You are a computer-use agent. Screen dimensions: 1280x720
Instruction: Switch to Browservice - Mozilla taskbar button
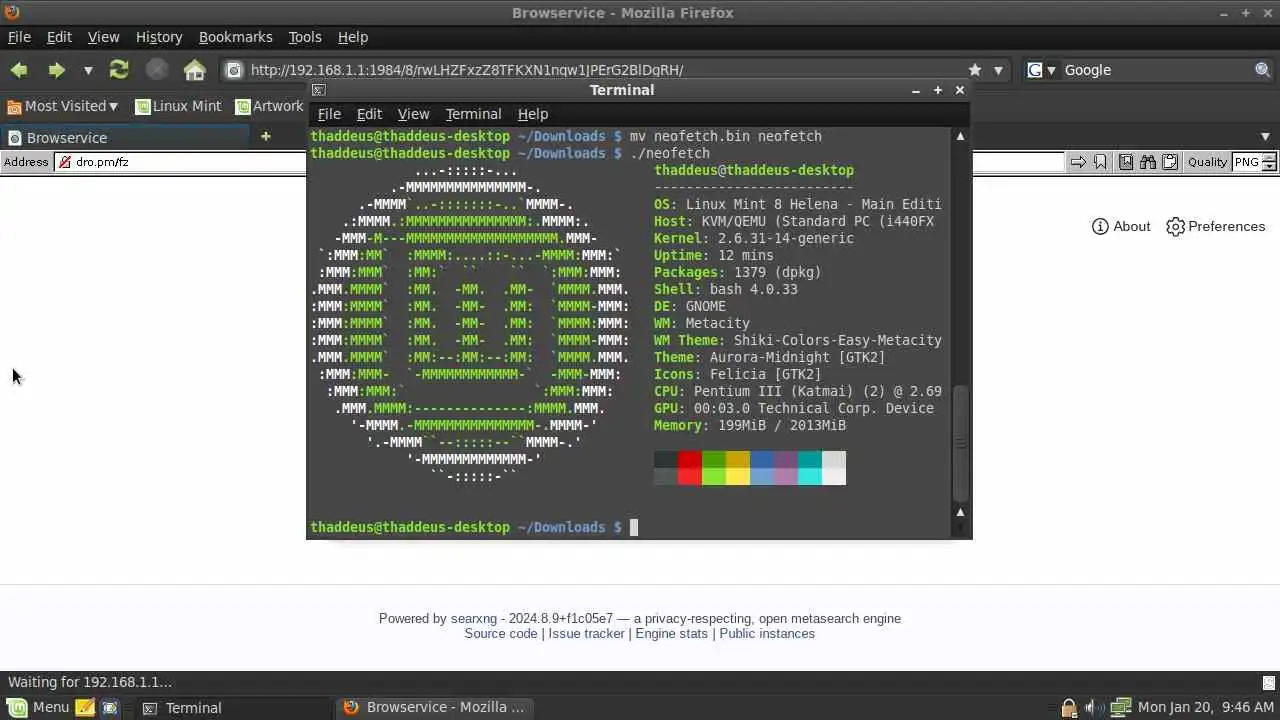[433, 708]
